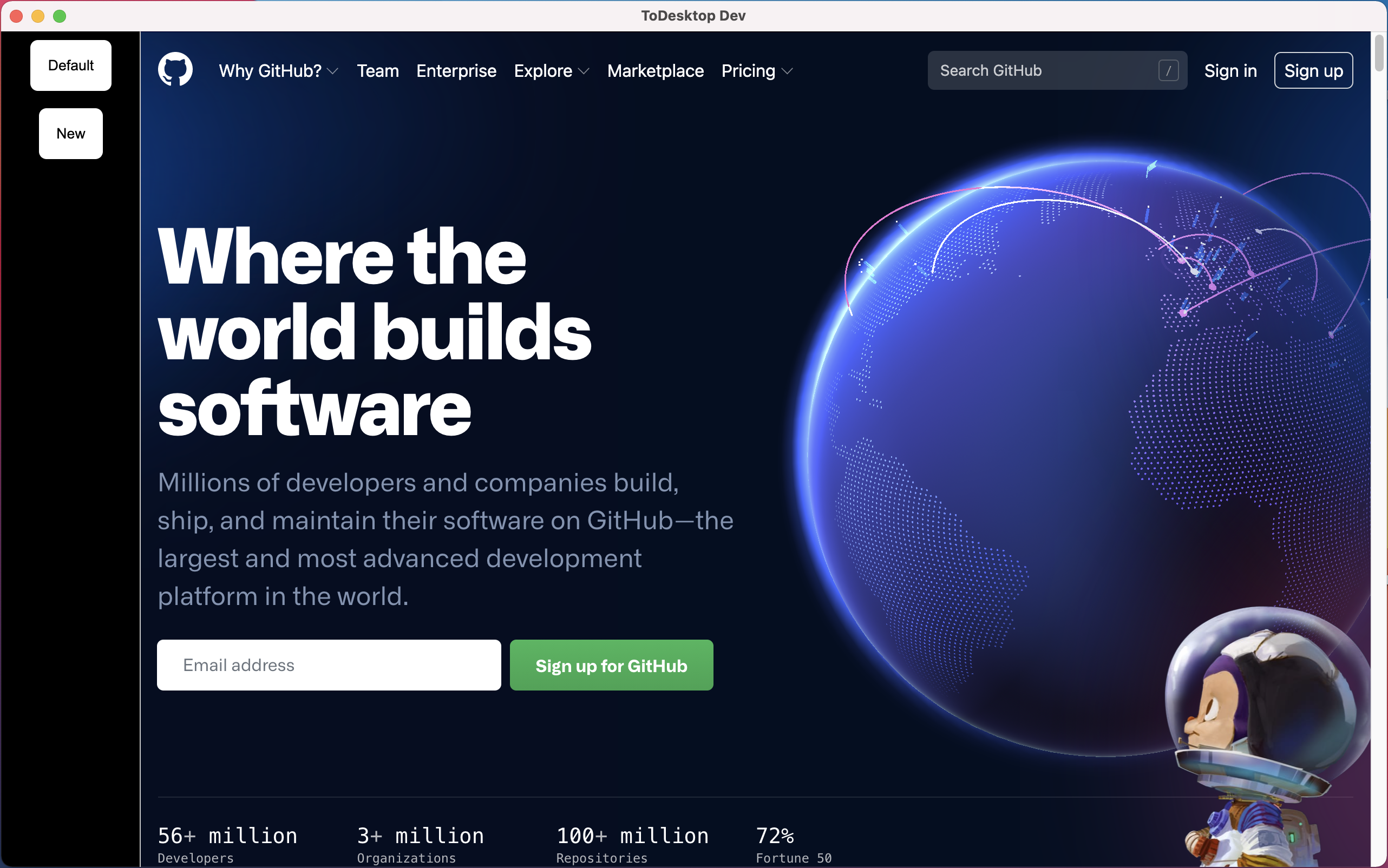Click the Sign up button in header
This screenshot has height=868, width=1388.
tap(1313, 70)
